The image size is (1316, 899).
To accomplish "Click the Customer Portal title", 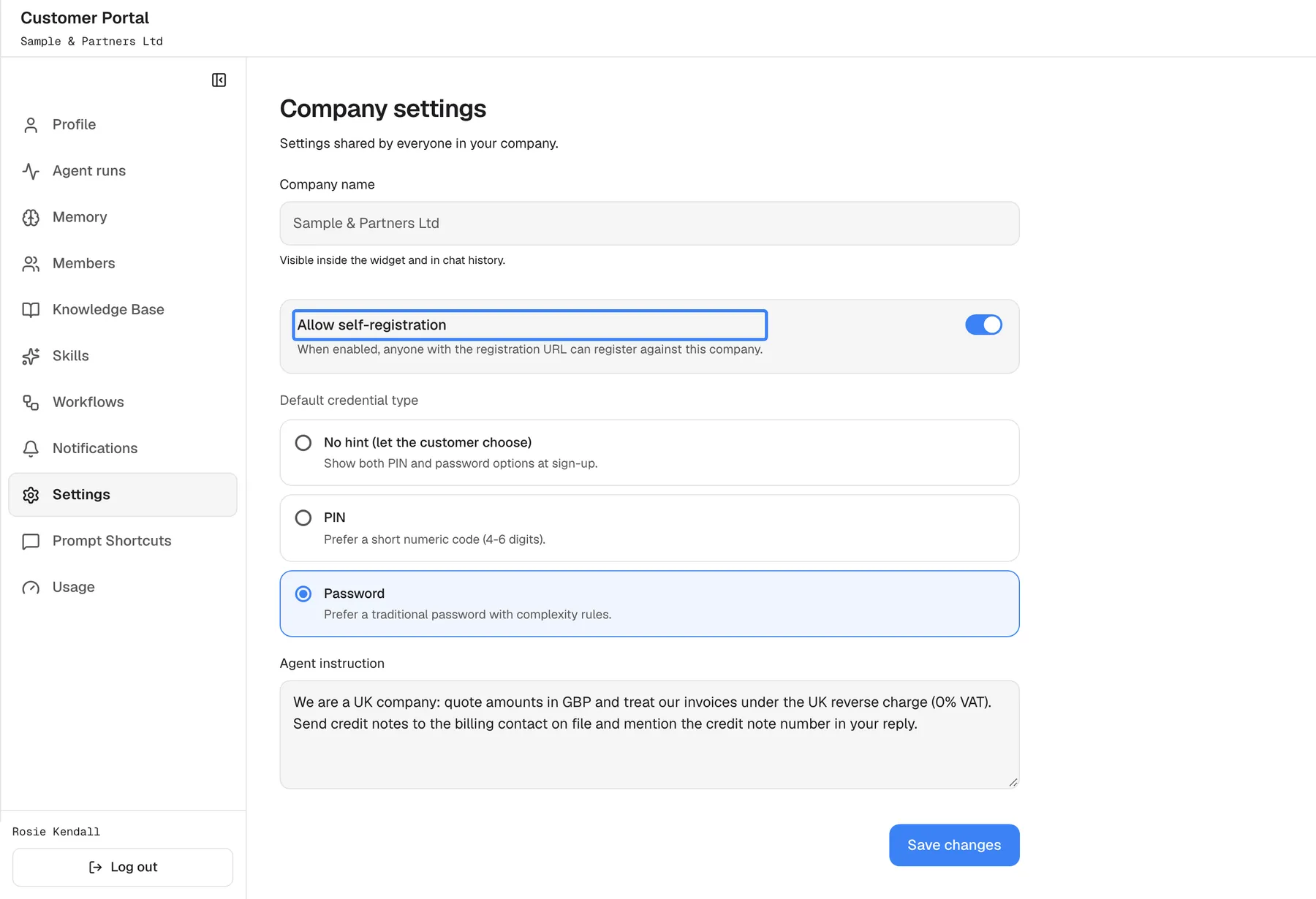I will (x=85, y=18).
